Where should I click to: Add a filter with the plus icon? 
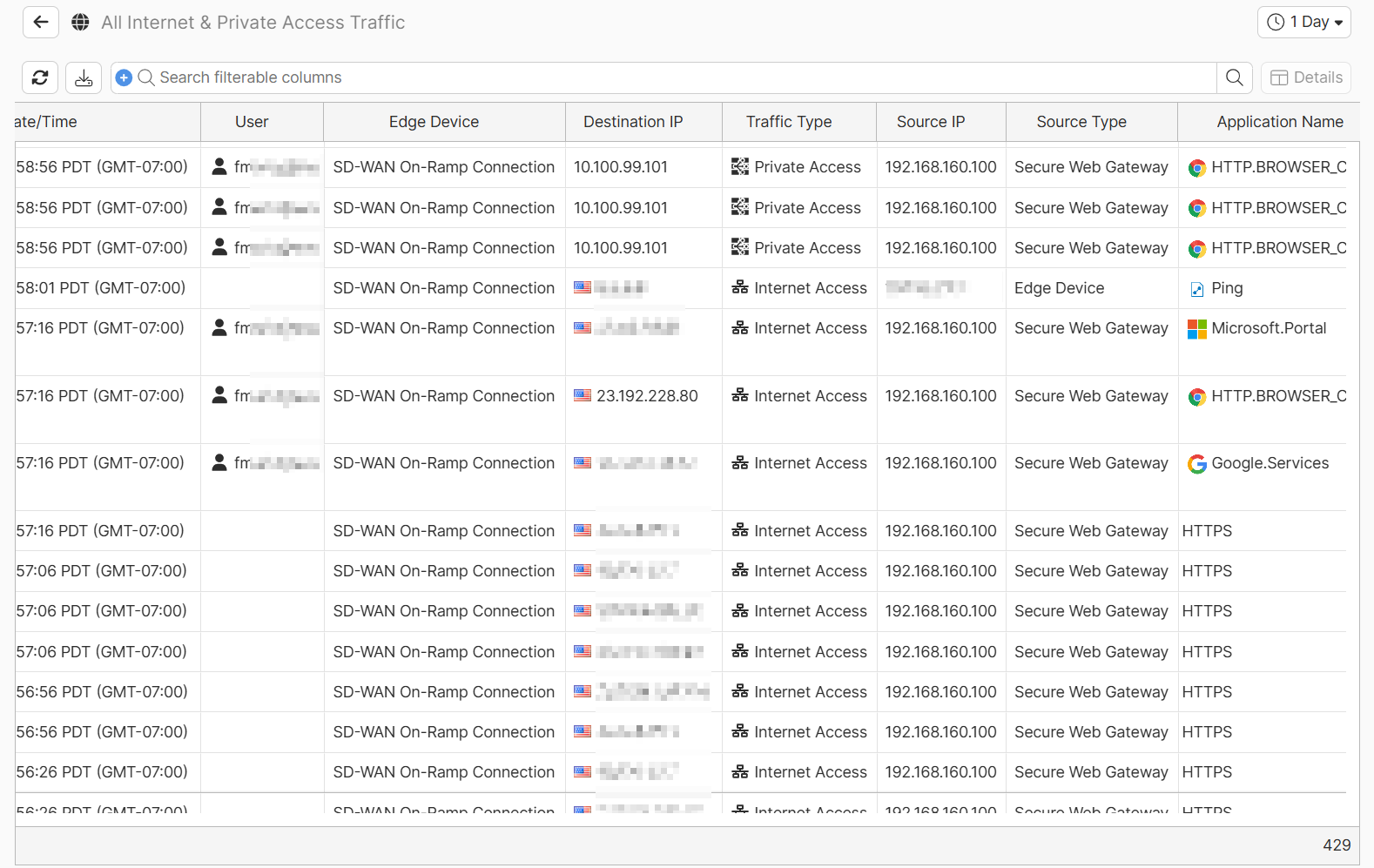pos(124,77)
